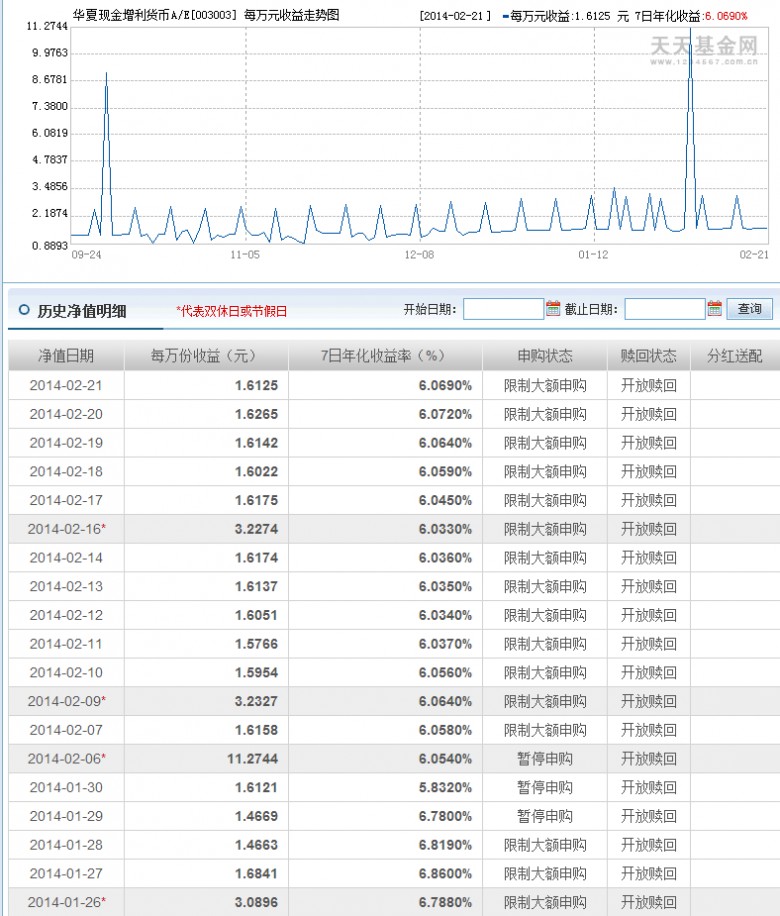780x916 pixels.
Task: Click the date cell 2014-01-28
Action: [x=66, y=845]
